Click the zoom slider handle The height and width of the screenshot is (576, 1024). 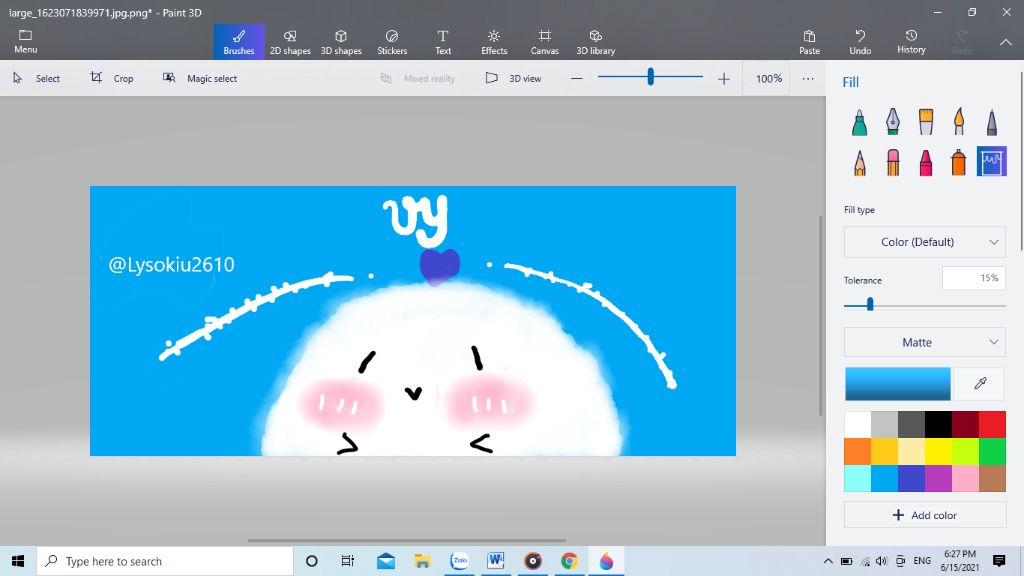coord(650,77)
